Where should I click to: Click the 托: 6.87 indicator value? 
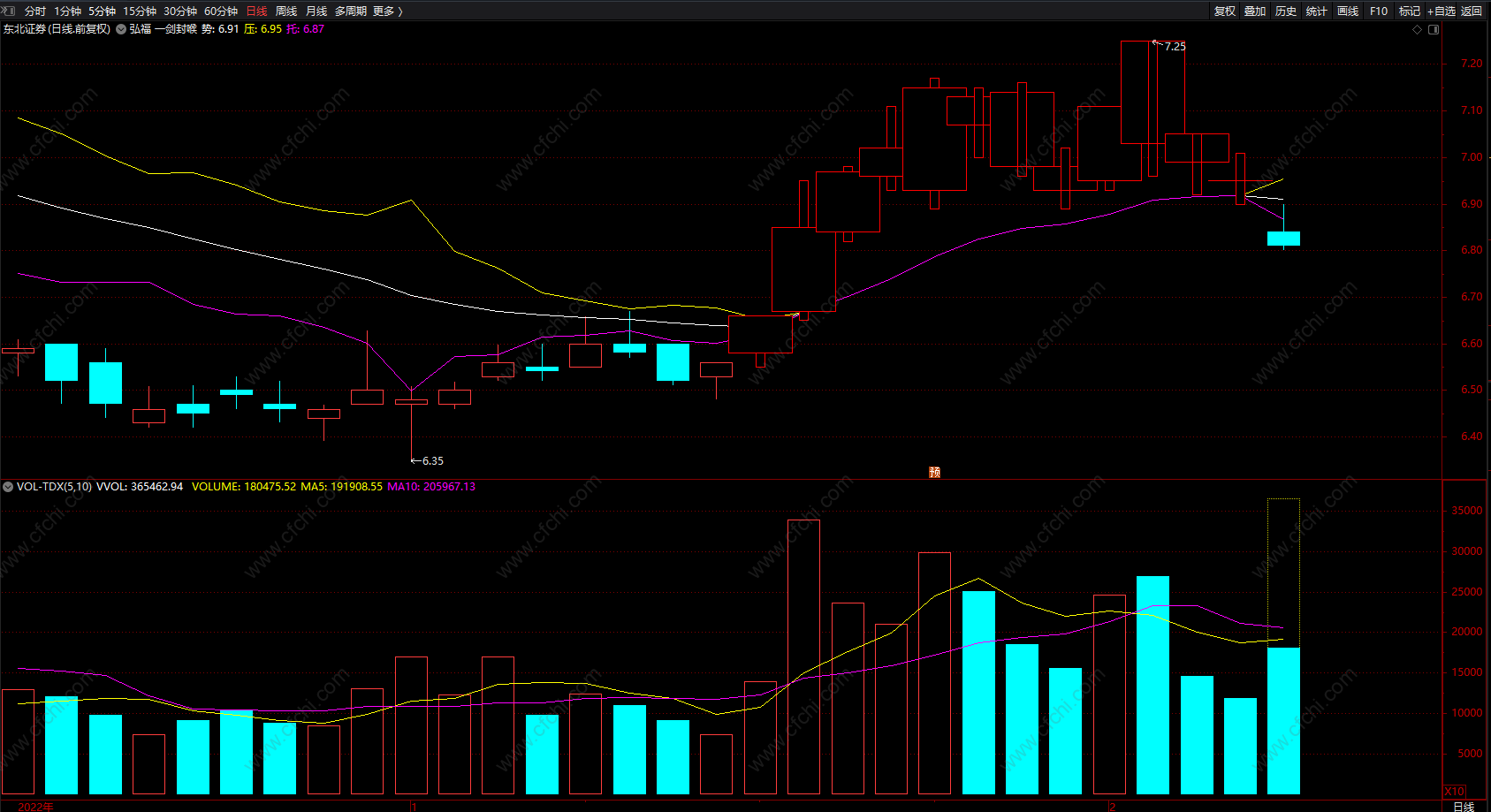(x=305, y=29)
